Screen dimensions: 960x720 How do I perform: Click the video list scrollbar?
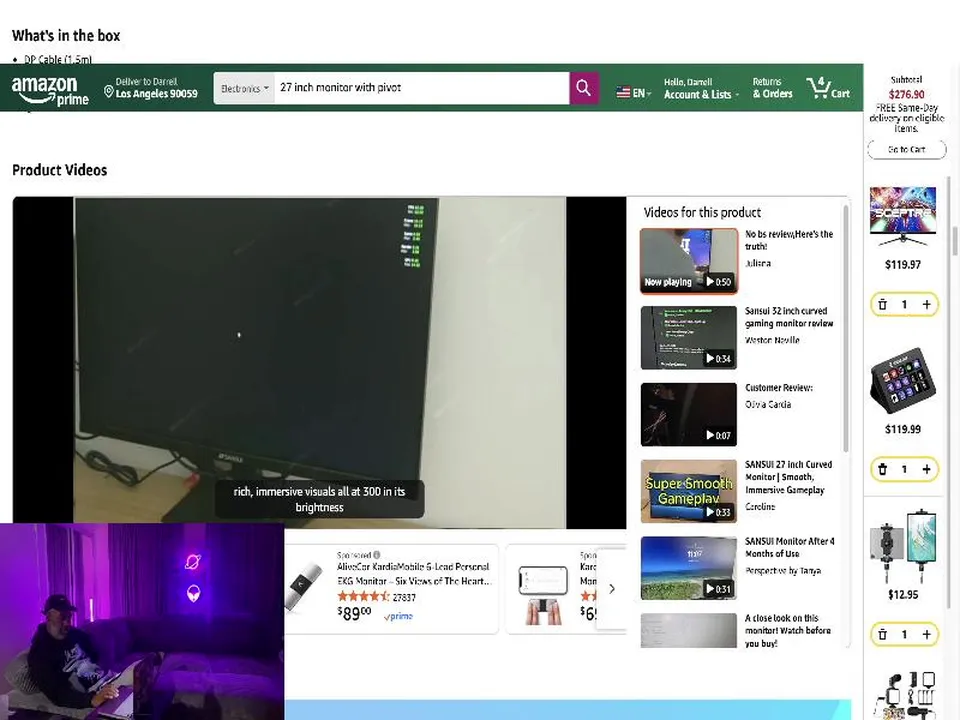tap(846, 329)
